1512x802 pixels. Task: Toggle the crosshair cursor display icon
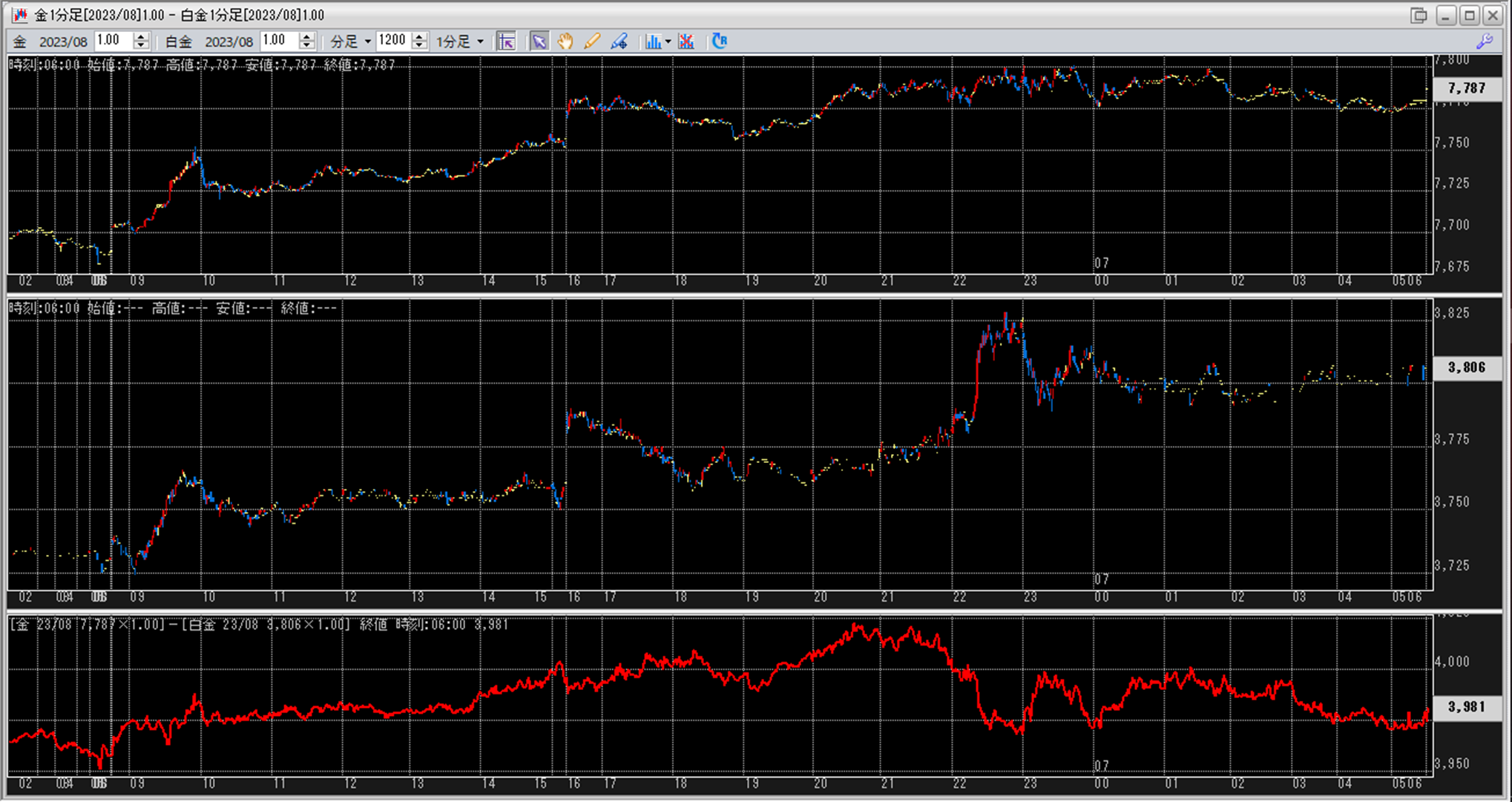[507, 42]
